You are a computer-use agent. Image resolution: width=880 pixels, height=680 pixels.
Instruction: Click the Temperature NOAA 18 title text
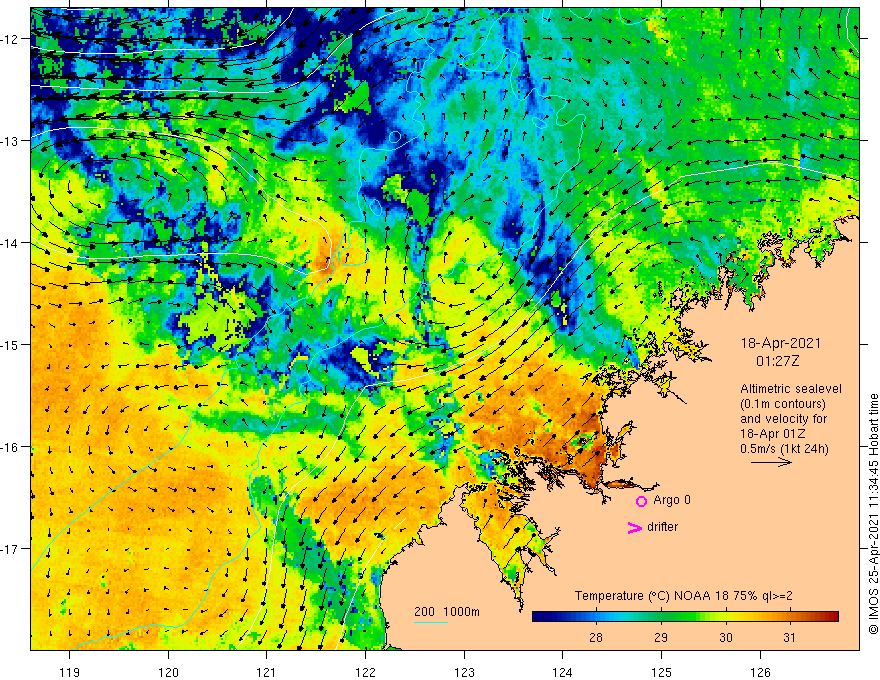[x=684, y=596]
